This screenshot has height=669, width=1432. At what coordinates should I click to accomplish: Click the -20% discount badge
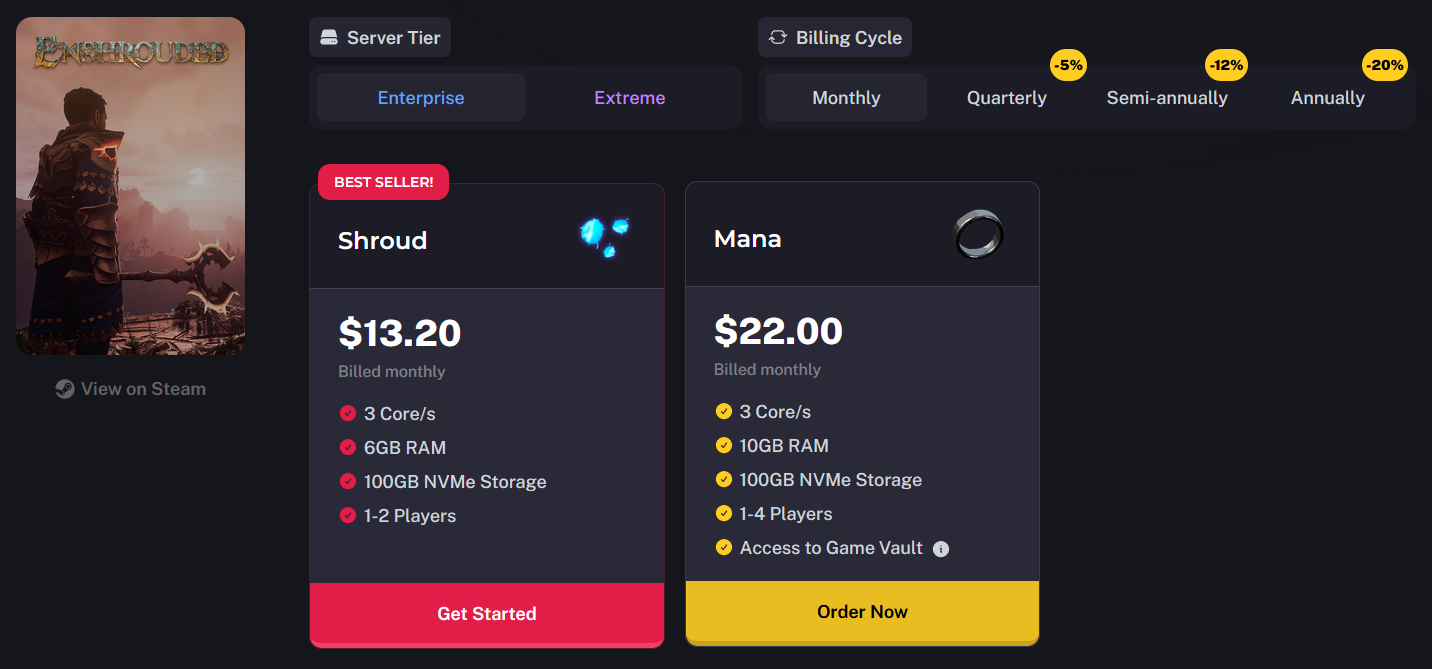tap(1385, 66)
